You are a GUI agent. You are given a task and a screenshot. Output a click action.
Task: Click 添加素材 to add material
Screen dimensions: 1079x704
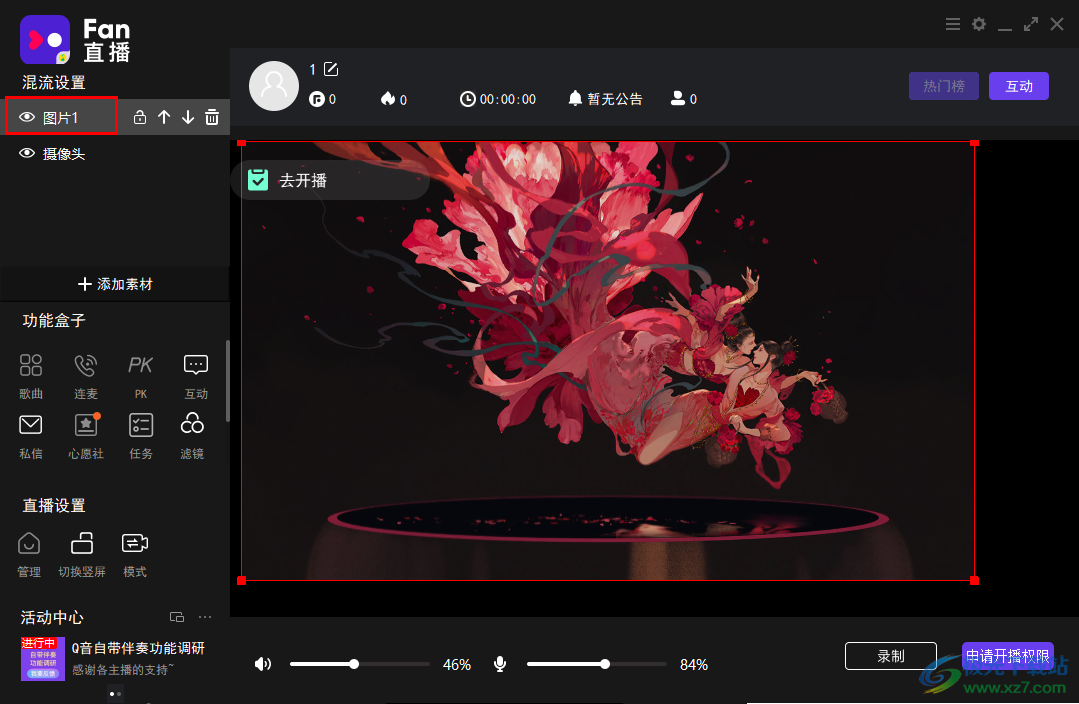pyautogui.click(x=115, y=284)
